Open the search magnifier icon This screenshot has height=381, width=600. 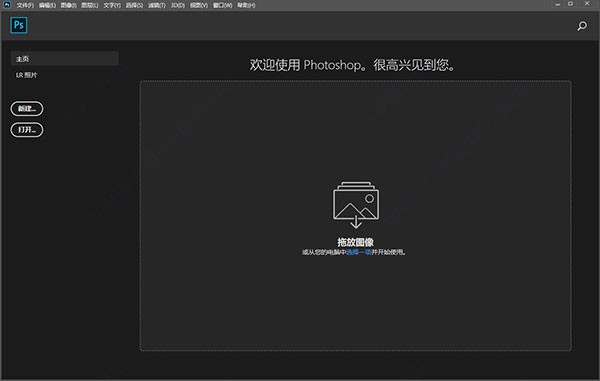pos(582,26)
